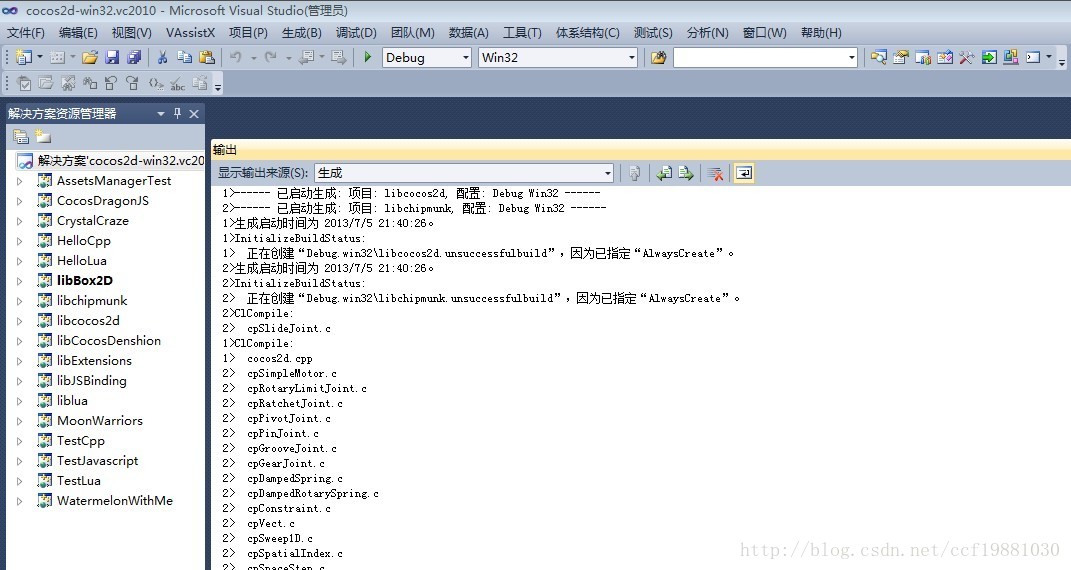Click the 'cocos2d.cpp' output line
Image resolution: width=1071 pixels, height=570 pixels.
tap(279, 358)
